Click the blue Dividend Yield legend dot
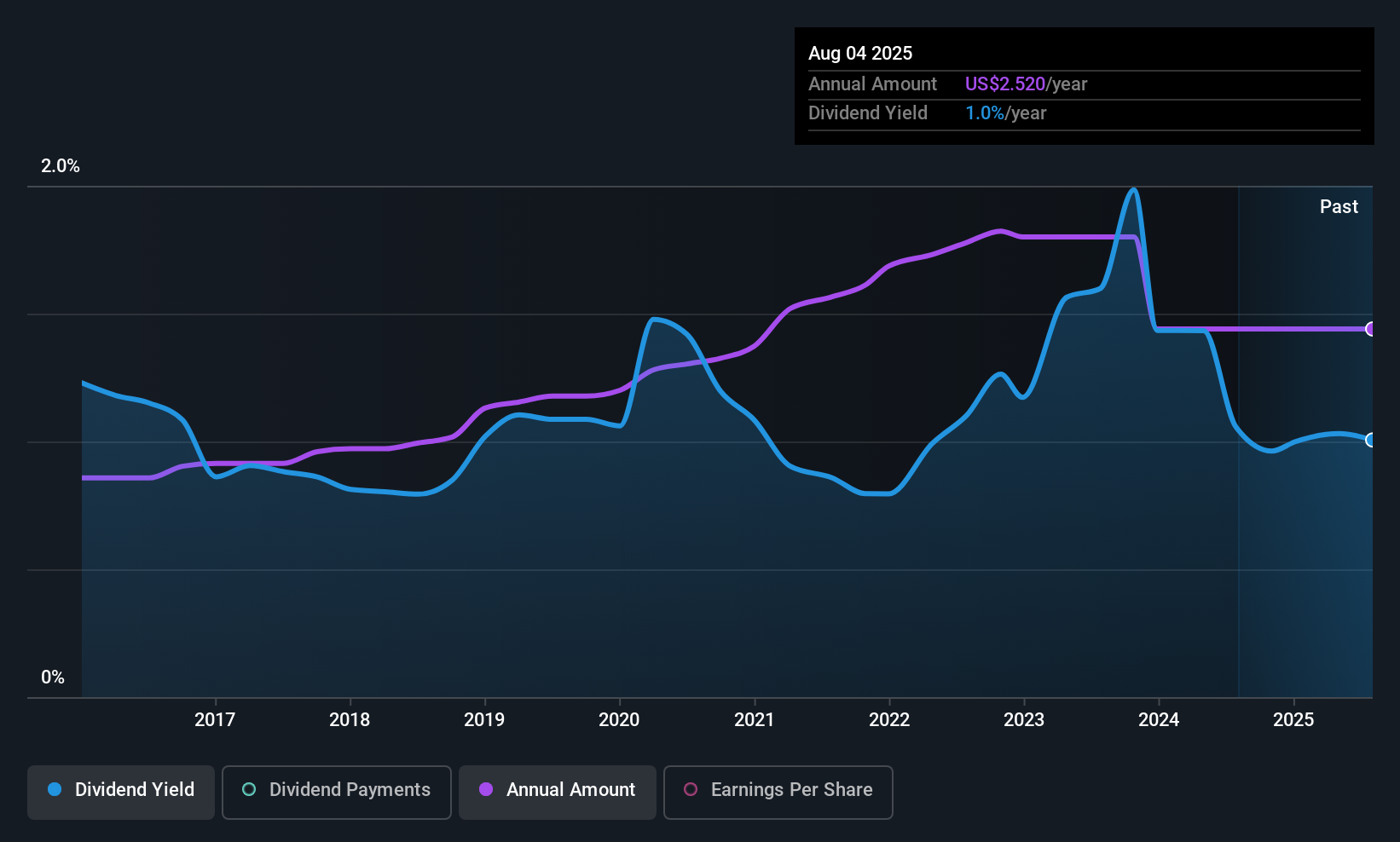The width and height of the screenshot is (1400, 842). coord(55,790)
